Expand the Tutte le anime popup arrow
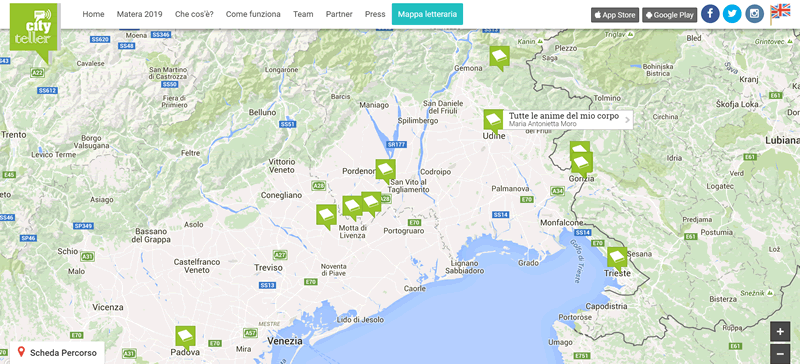This screenshot has width=800, height=364. pos(628,120)
